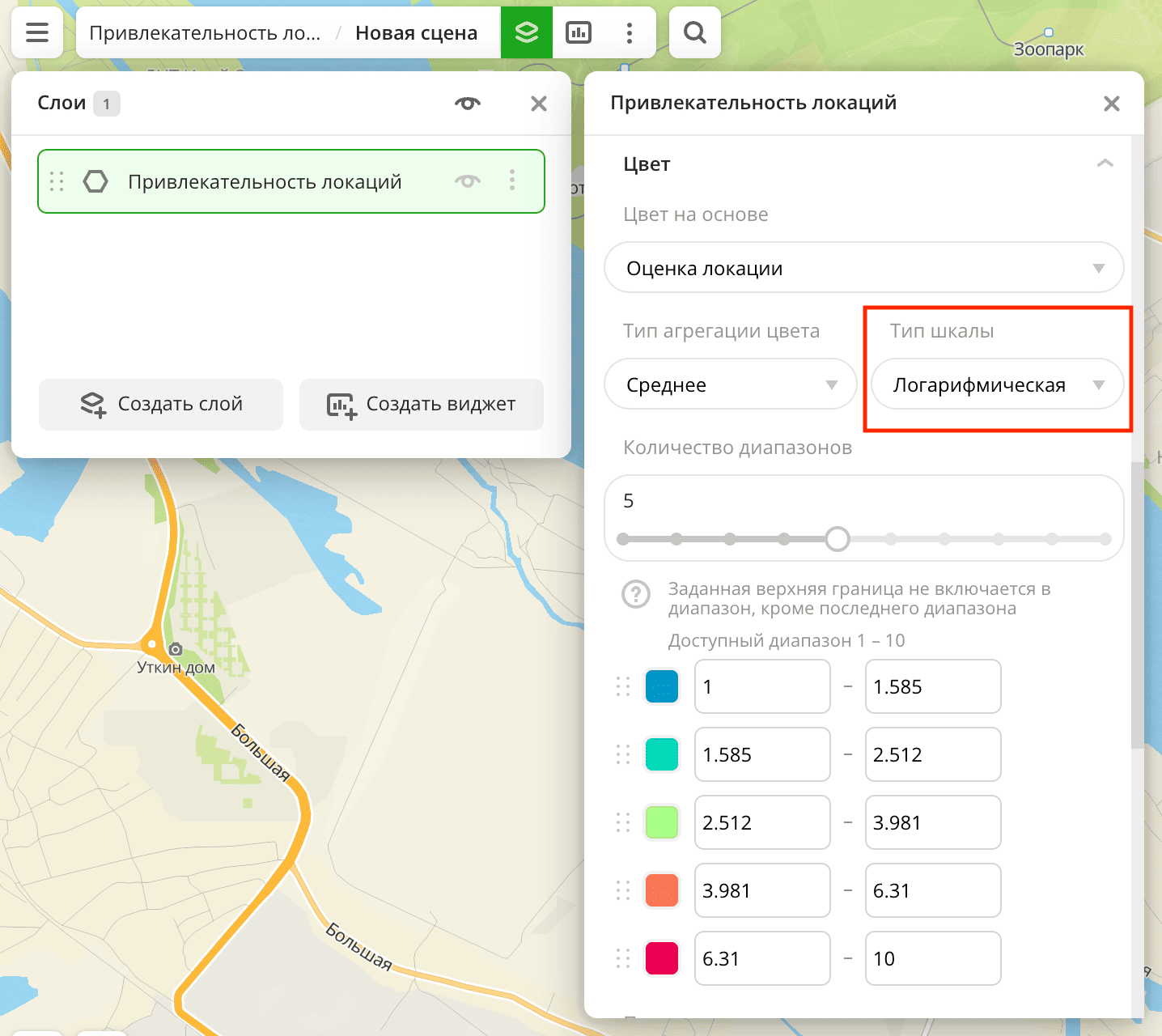
Task: Open the Логарифмическая scale type dropdown
Action: coord(997,384)
